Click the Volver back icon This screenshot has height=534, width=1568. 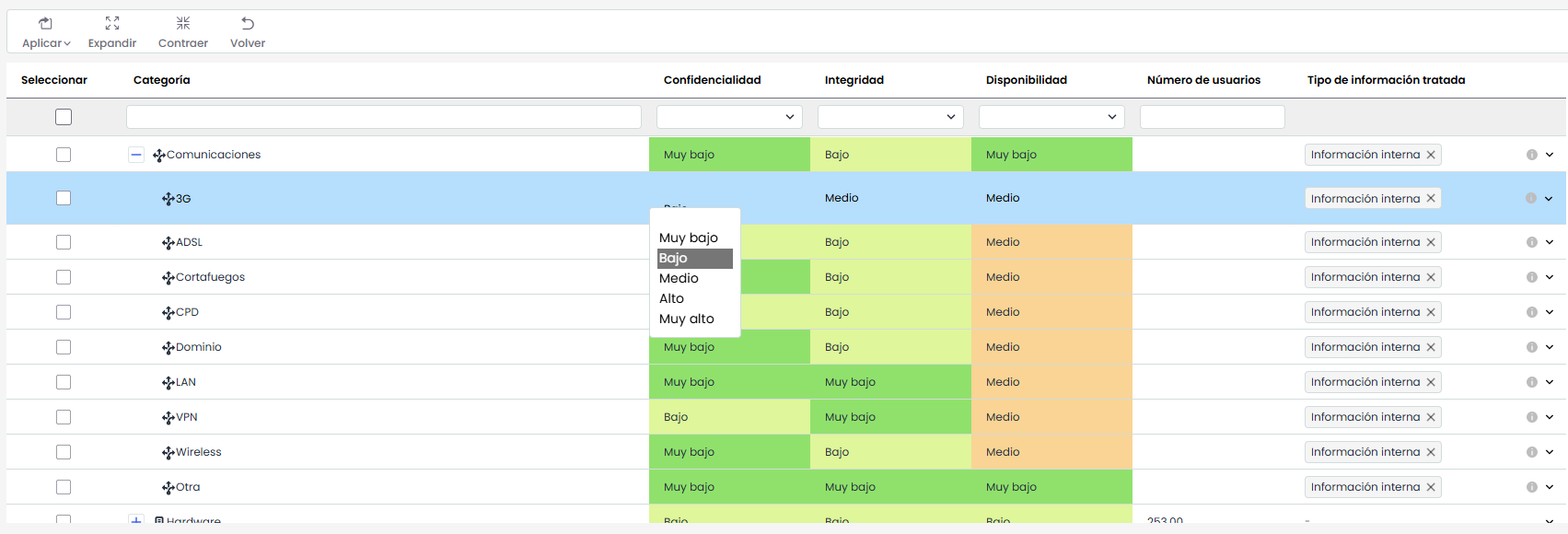pyautogui.click(x=248, y=24)
